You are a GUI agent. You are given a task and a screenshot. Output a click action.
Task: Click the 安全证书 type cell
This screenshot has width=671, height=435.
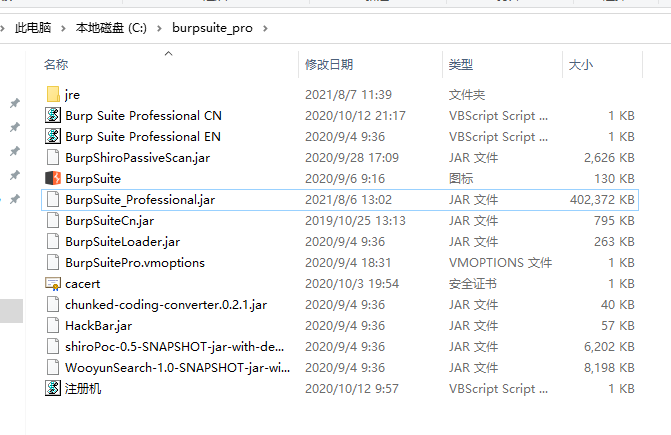click(473, 284)
